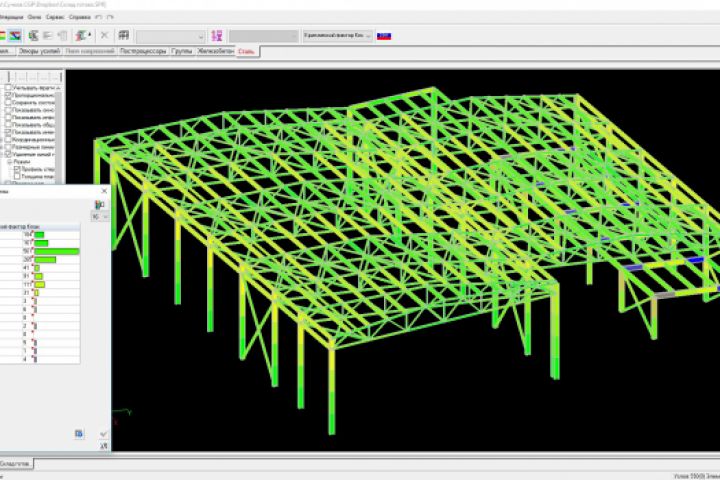Screen dimensions: 720x480
Task: Switch to the Поля напряжений tab
Action: pos(90,51)
